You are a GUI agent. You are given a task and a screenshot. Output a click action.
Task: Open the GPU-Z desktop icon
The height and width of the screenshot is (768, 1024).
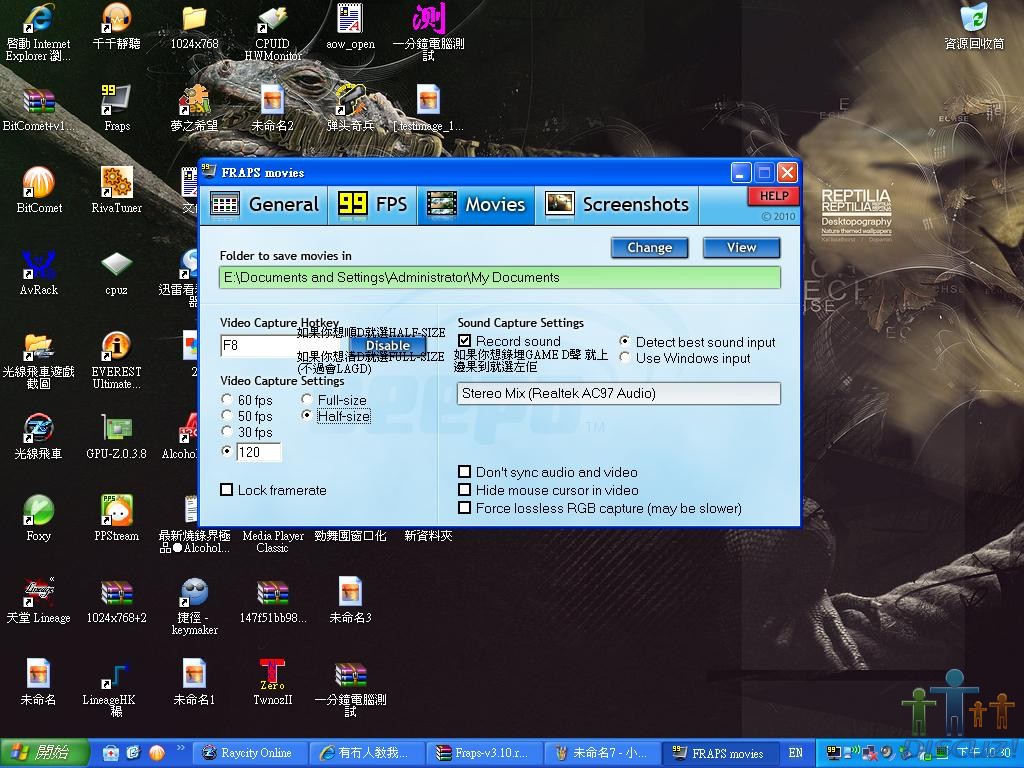click(x=116, y=430)
